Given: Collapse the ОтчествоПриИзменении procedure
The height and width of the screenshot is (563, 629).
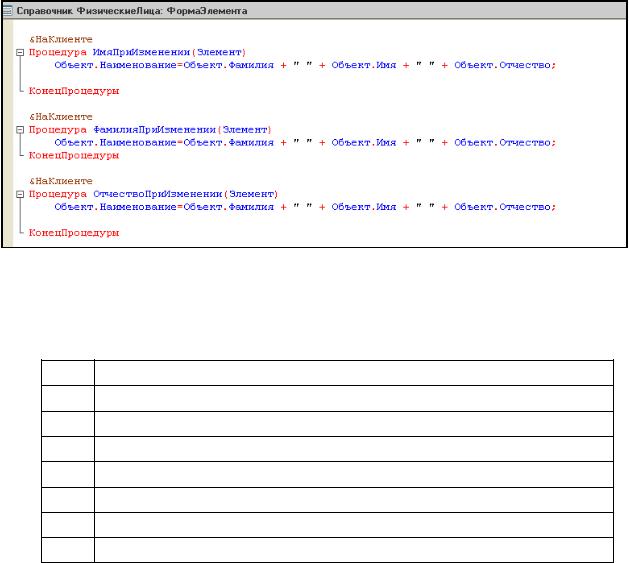Looking at the screenshot, I should coord(20,195).
